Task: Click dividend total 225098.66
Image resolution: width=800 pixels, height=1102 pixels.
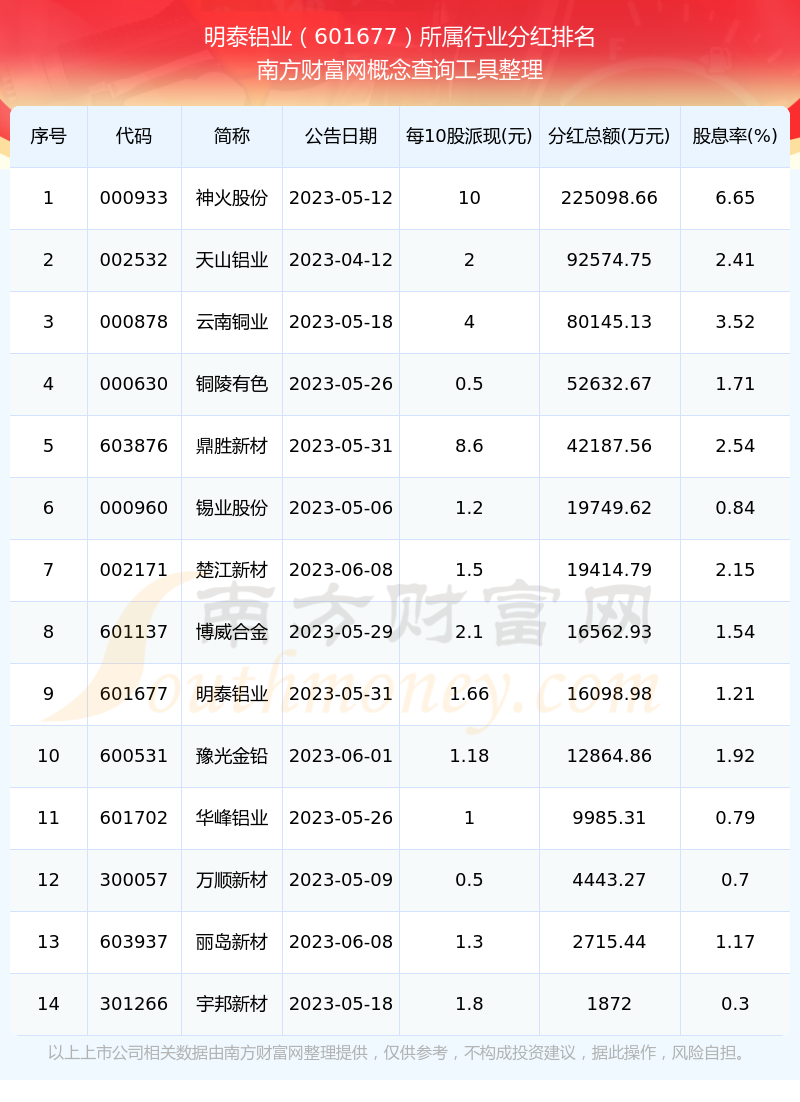Action: [609, 198]
